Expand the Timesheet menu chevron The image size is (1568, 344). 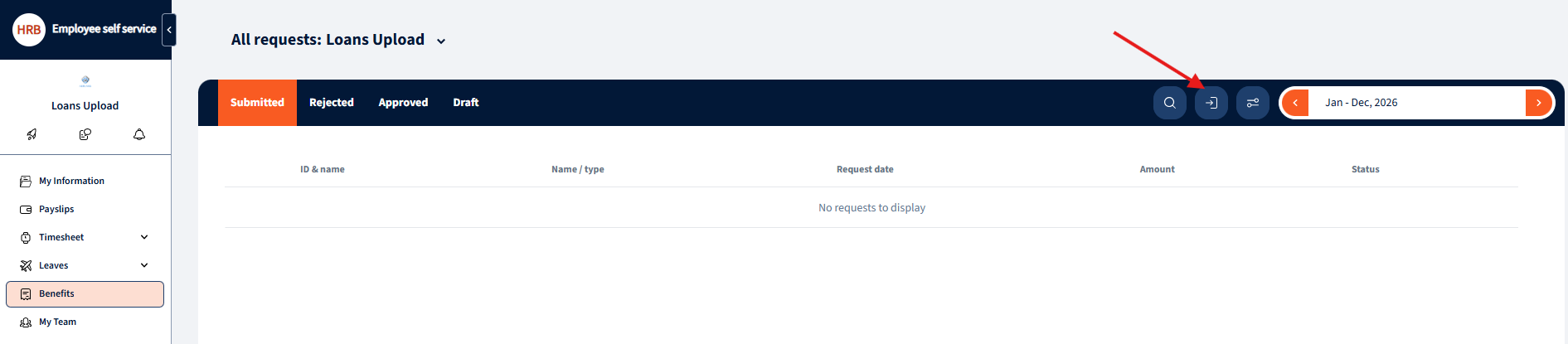[x=144, y=237]
